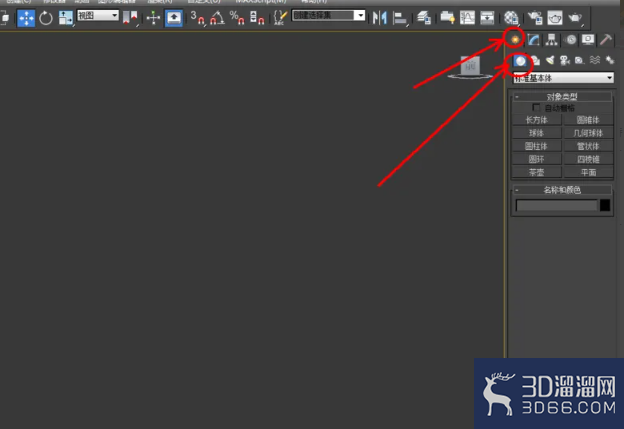Click the 平面 button
This screenshot has height=429, width=624.
[x=588, y=172]
